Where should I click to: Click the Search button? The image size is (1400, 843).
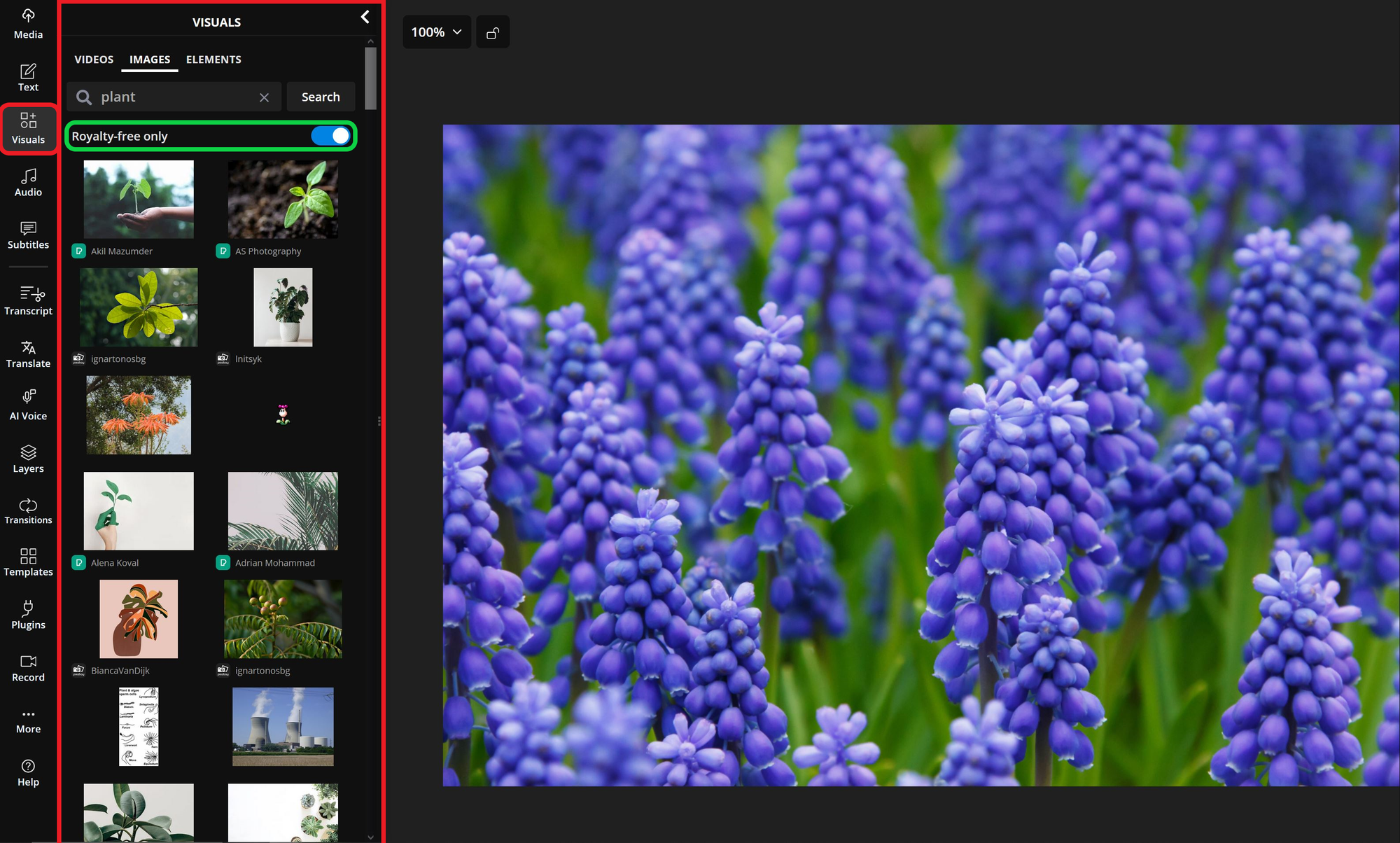click(321, 97)
